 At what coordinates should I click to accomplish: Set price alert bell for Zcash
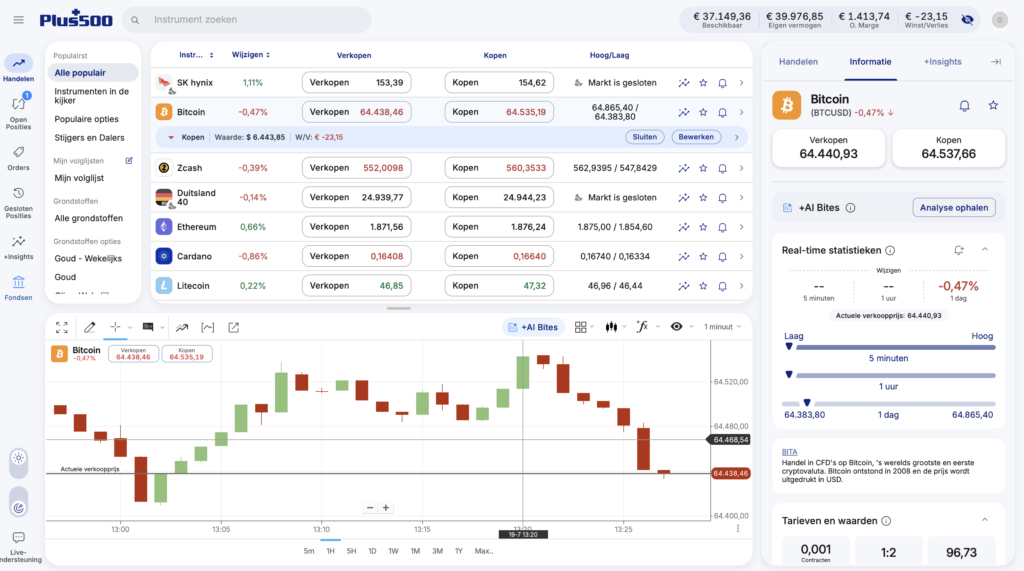point(722,169)
